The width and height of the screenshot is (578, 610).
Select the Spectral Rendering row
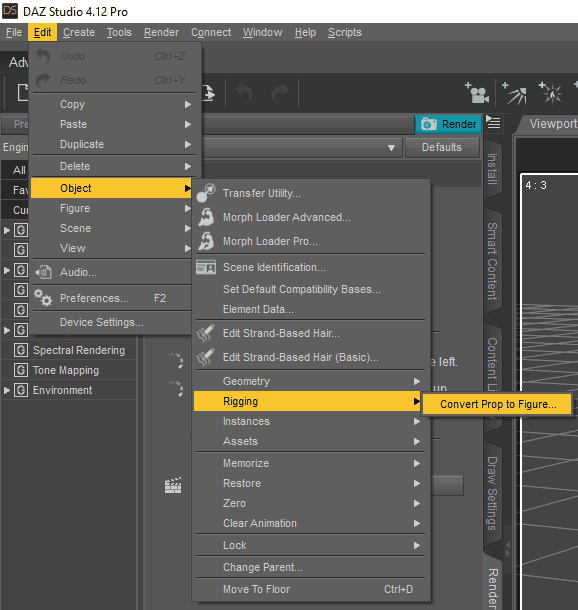click(69, 350)
